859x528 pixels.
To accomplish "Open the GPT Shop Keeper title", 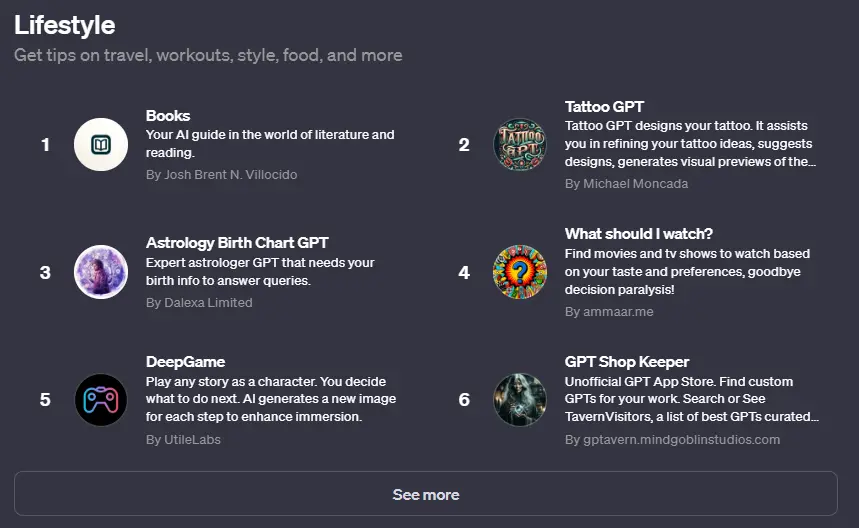I will (627, 362).
